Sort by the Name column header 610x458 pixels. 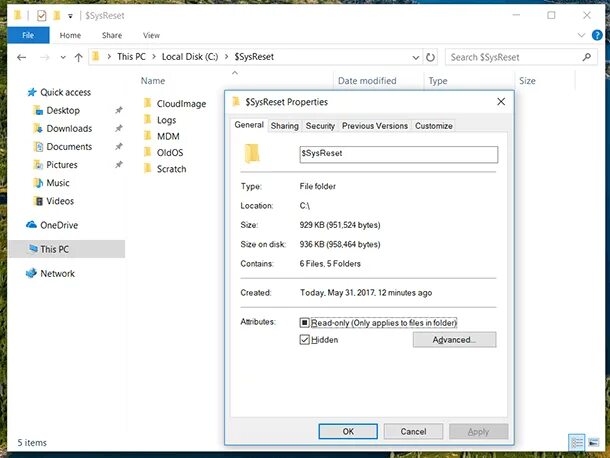[x=153, y=81]
